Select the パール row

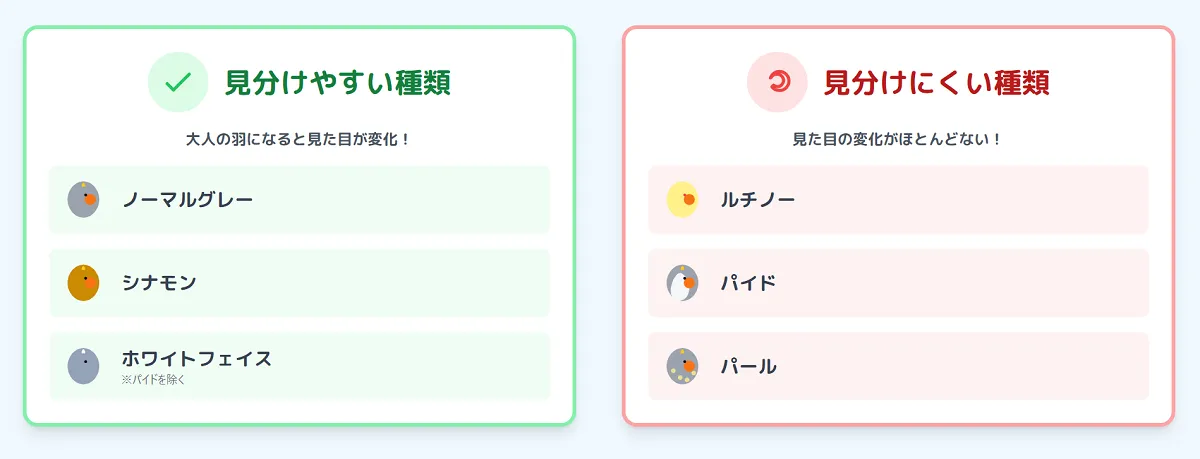(899, 366)
